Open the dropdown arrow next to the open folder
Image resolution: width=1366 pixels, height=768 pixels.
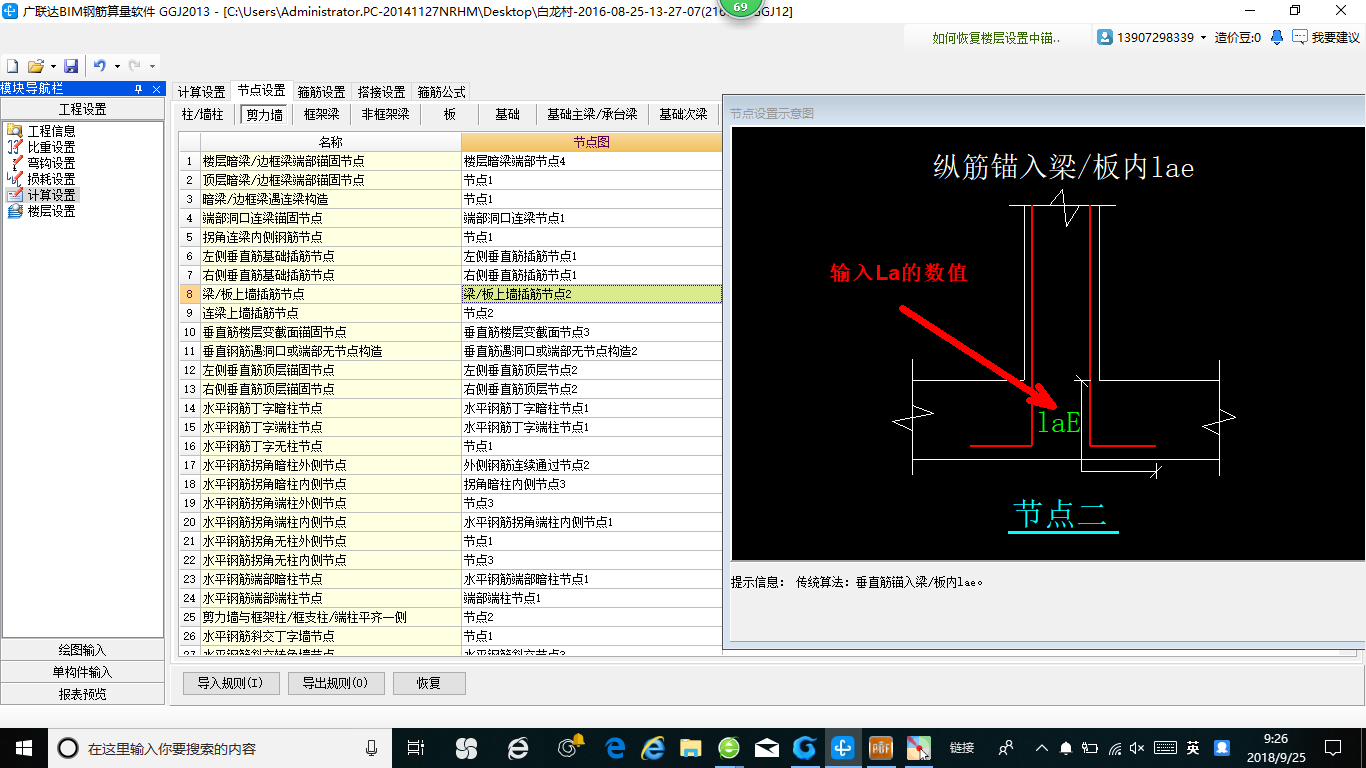click(x=51, y=66)
